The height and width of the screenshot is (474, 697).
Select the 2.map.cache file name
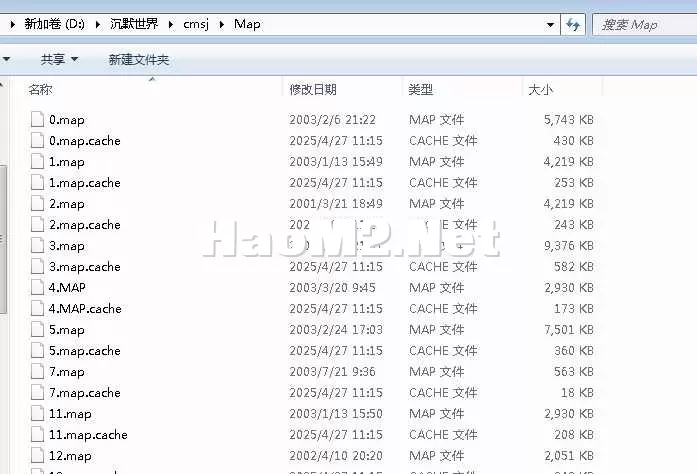84,225
